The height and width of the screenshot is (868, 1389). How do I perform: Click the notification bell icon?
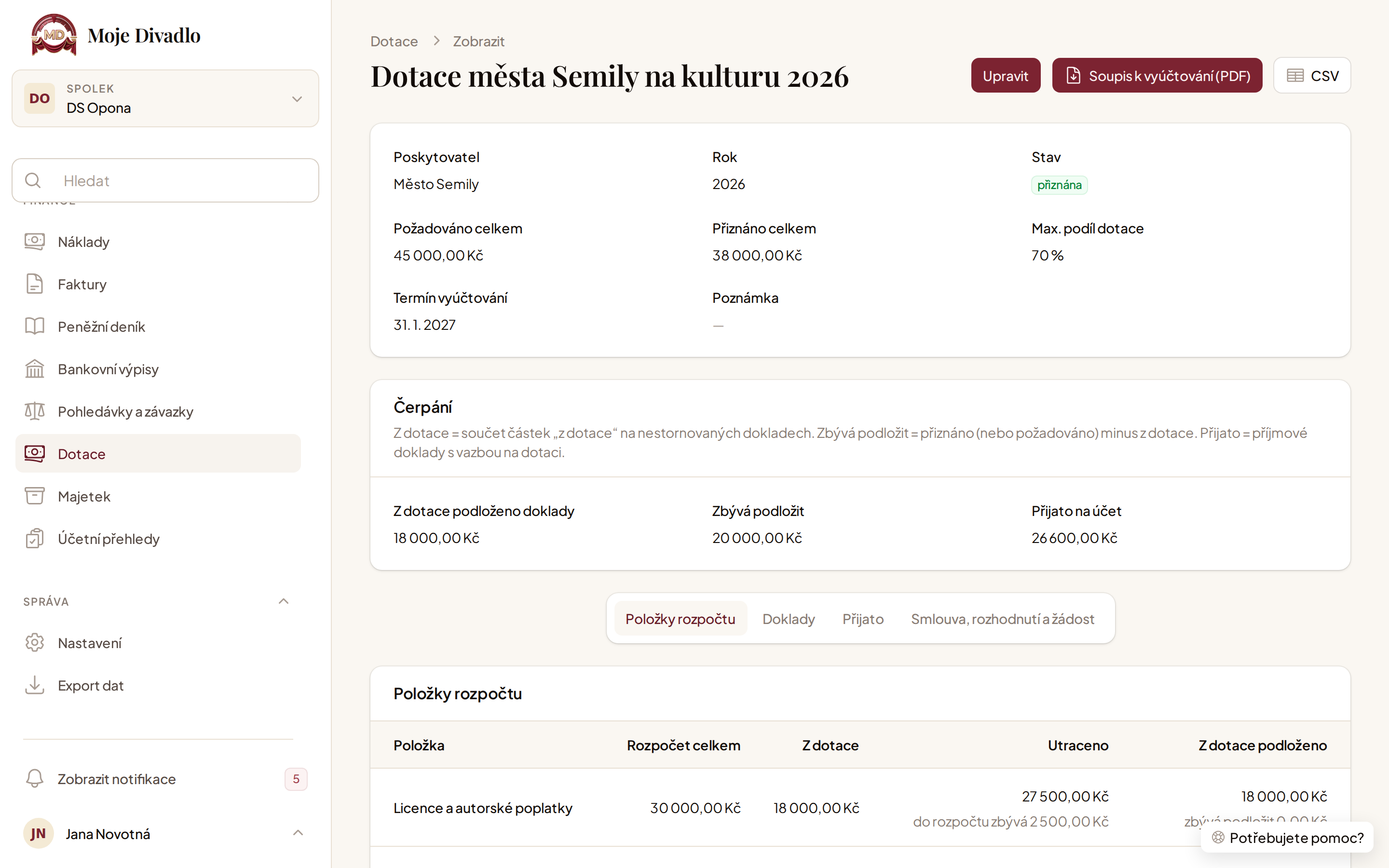coord(34,779)
